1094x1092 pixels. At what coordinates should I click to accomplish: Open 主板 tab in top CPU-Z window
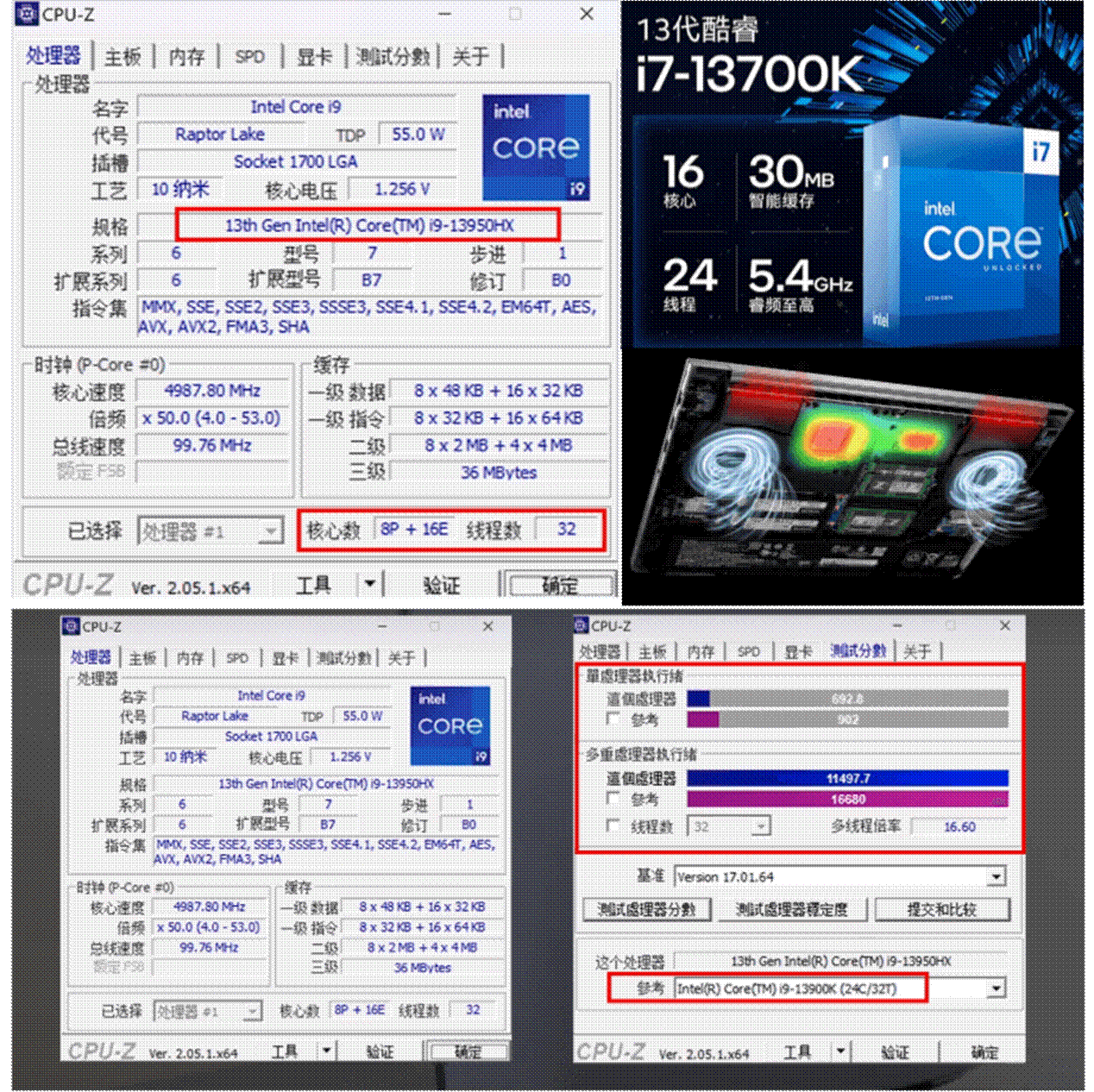pos(123,57)
